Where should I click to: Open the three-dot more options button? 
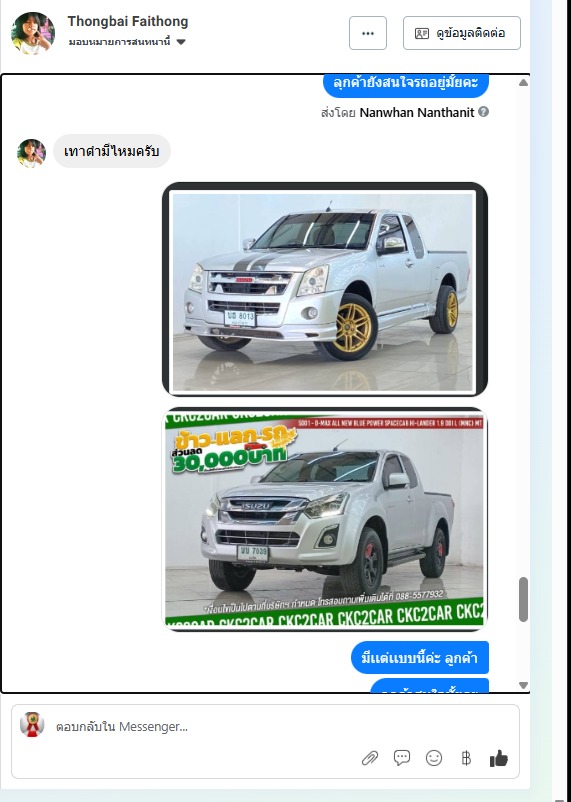click(x=368, y=33)
